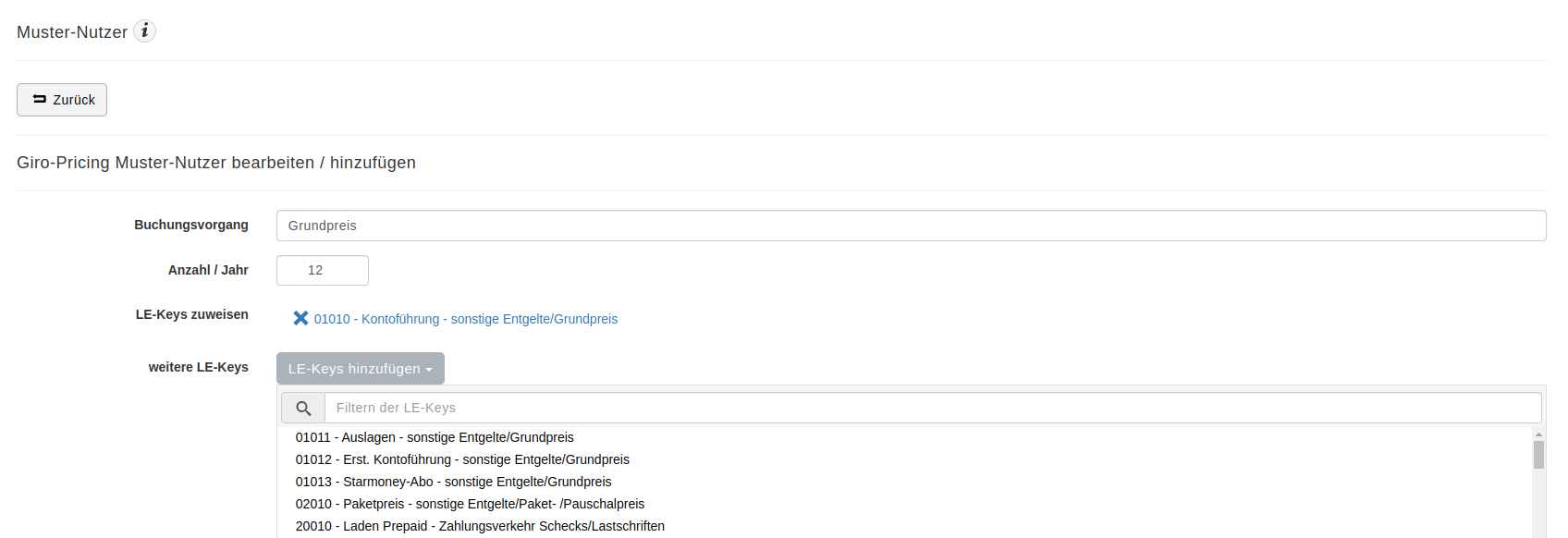Click the LE-Keys list scrollbar thumb

coord(1538,455)
